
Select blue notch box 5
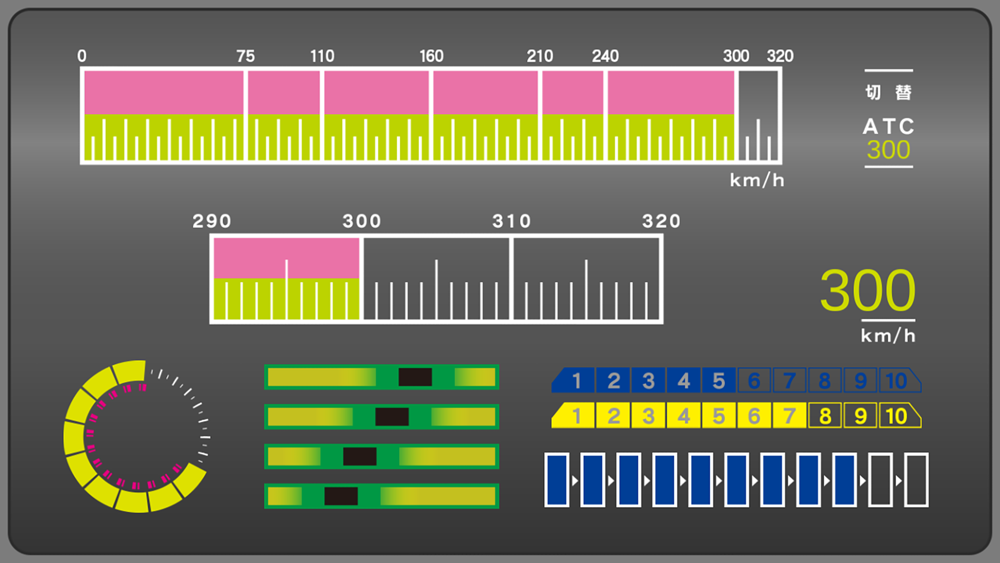pyautogui.click(x=718, y=381)
